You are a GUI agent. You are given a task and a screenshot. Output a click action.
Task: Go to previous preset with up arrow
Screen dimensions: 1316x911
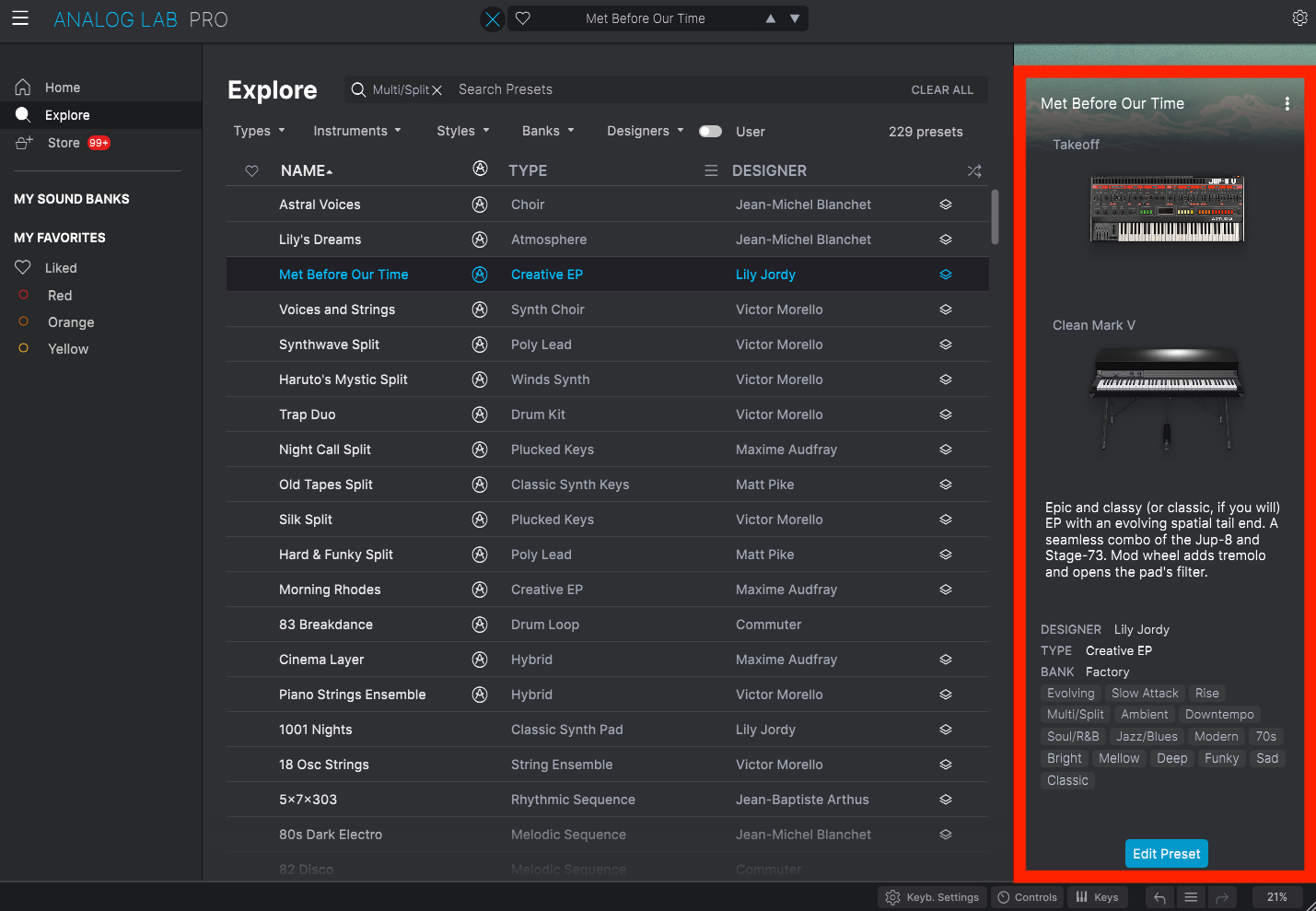coord(771,18)
